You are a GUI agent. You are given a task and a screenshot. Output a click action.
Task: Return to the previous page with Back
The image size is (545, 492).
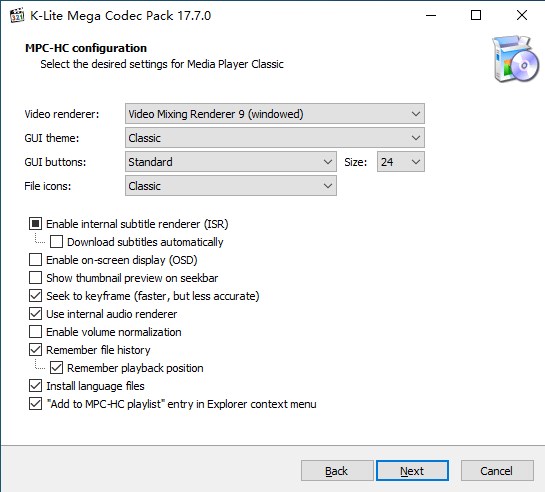pyautogui.click(x=337, y=471)
